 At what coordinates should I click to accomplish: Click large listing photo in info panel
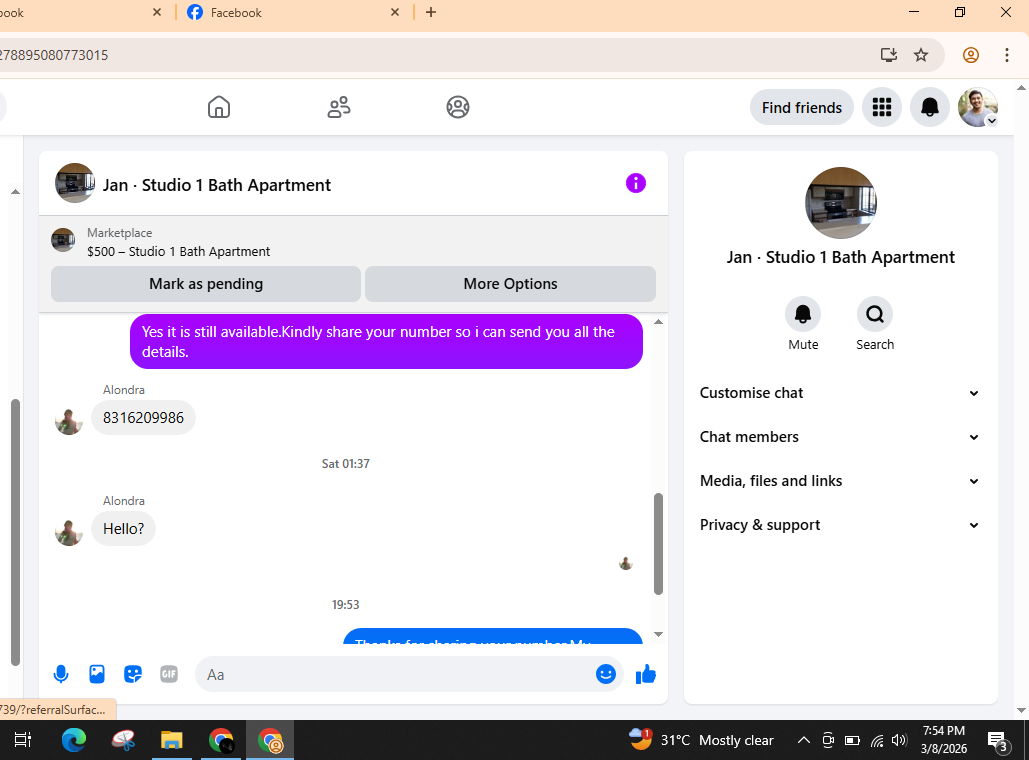840,203
